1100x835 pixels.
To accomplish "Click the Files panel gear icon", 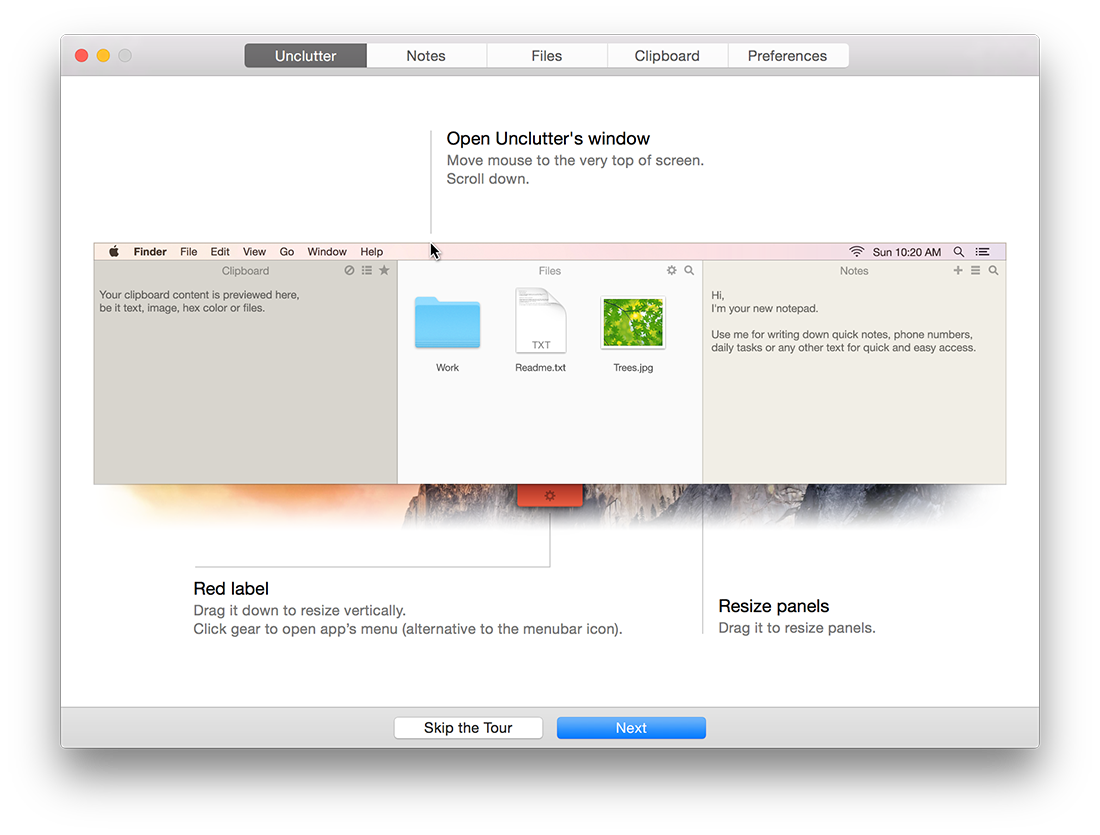I will (671, 270).
